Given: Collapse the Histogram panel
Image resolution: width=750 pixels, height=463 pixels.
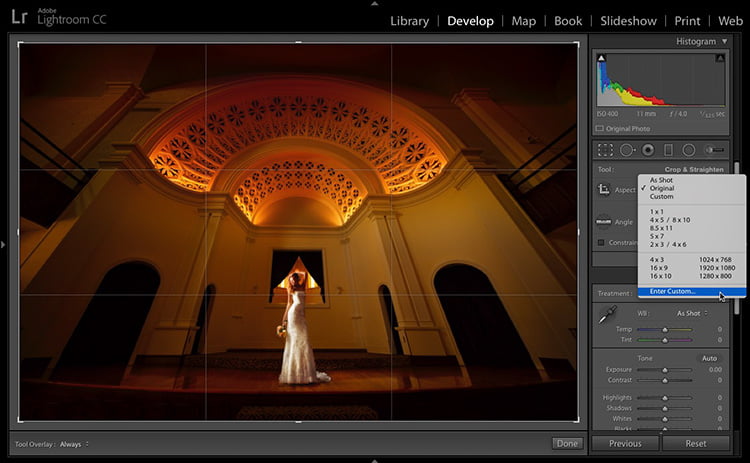Looking at the screenshot, I should (723, 42).
